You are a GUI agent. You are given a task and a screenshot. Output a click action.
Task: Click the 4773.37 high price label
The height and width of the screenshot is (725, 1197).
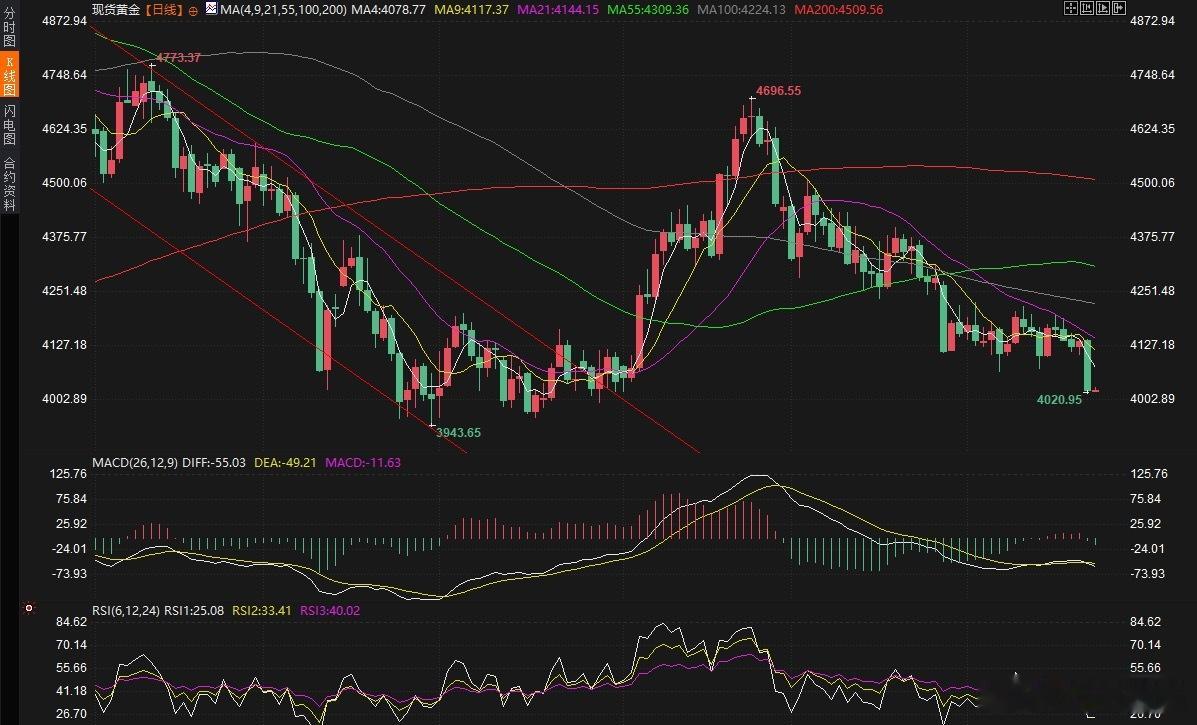(x=179, y=57)
